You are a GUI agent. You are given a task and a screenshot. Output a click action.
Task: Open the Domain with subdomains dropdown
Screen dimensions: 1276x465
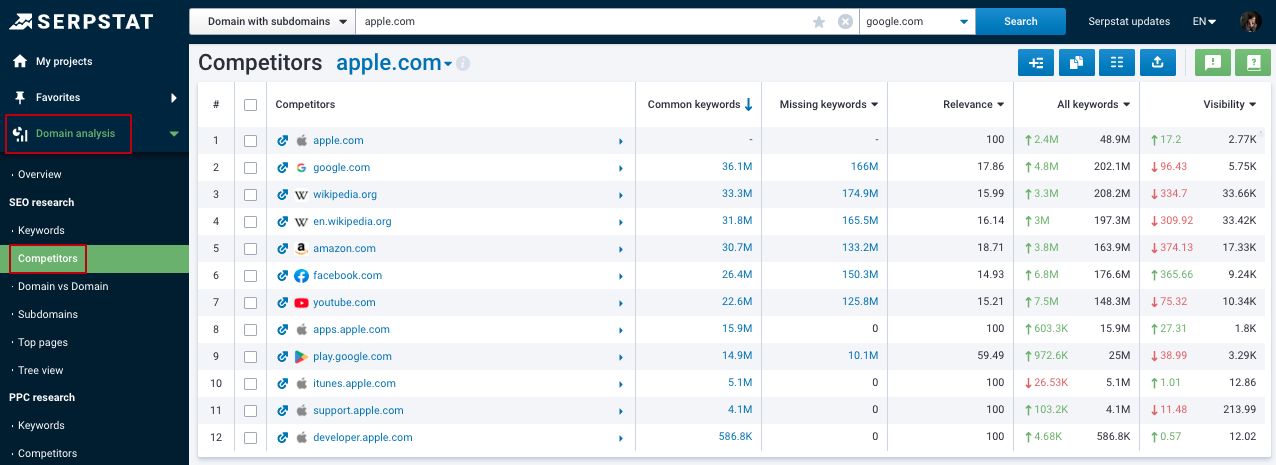tap(273, 21)
